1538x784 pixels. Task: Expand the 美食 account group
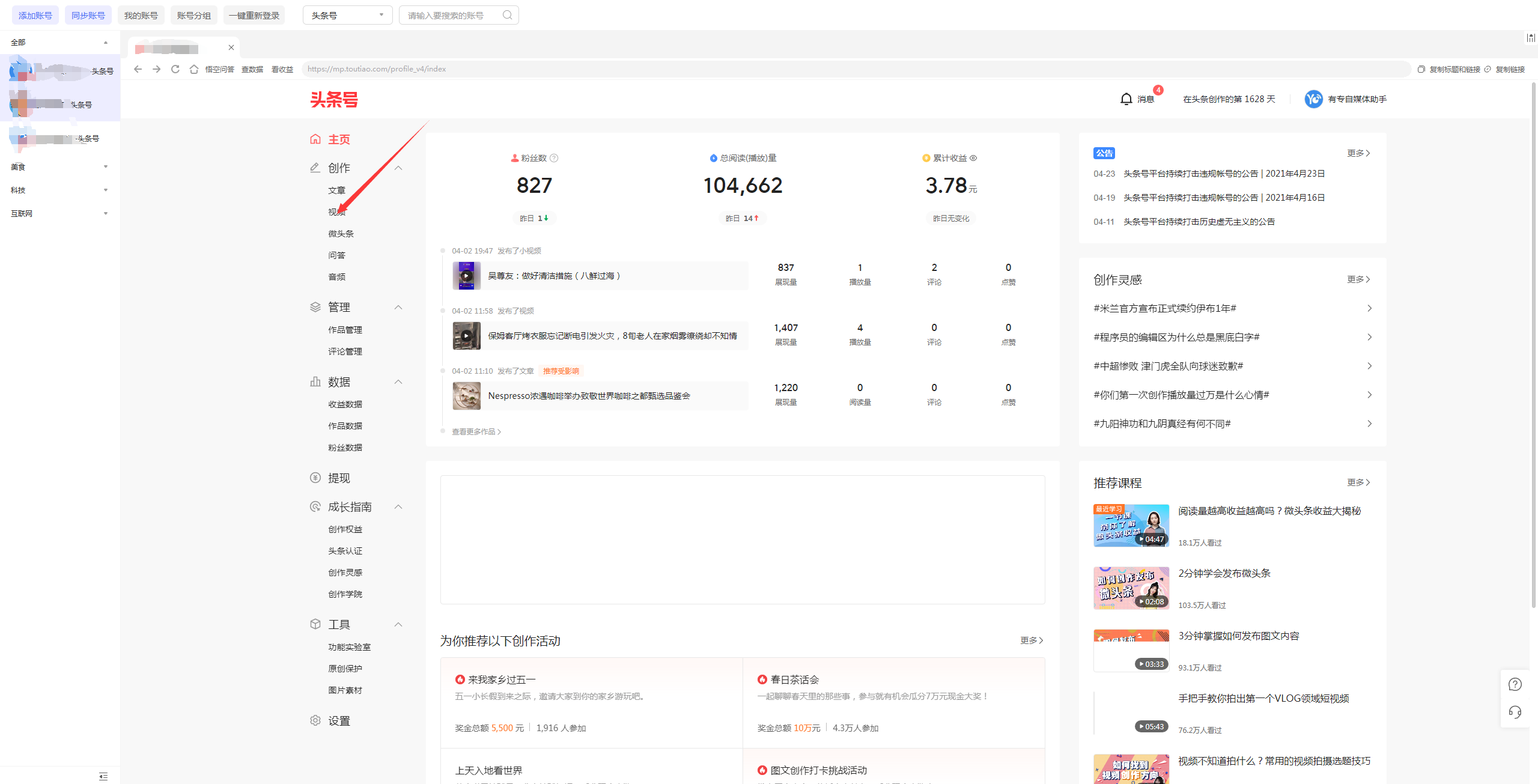click(x=106, y=167)
